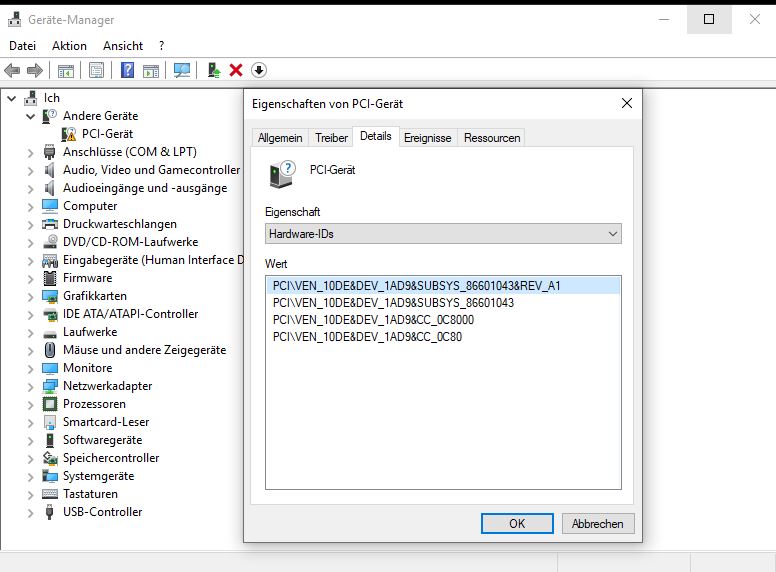Open the Ereignisse tab

[x=428, y=138]
